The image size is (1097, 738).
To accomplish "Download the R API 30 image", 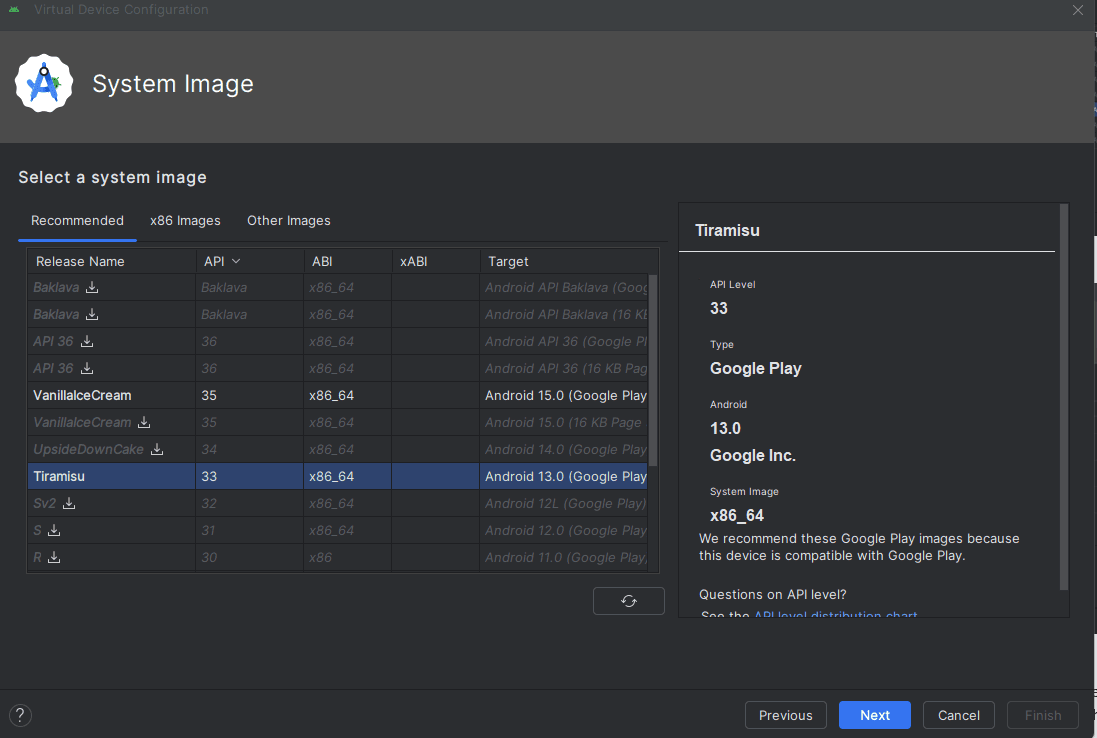I will pos(54,558).
